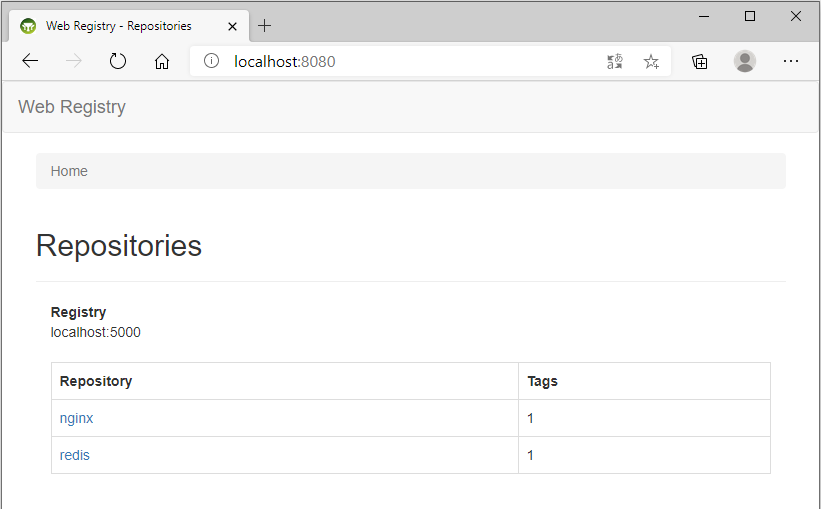Minimize the browser window
This screenshot has width=821, height=509.
tap(704, 16)
